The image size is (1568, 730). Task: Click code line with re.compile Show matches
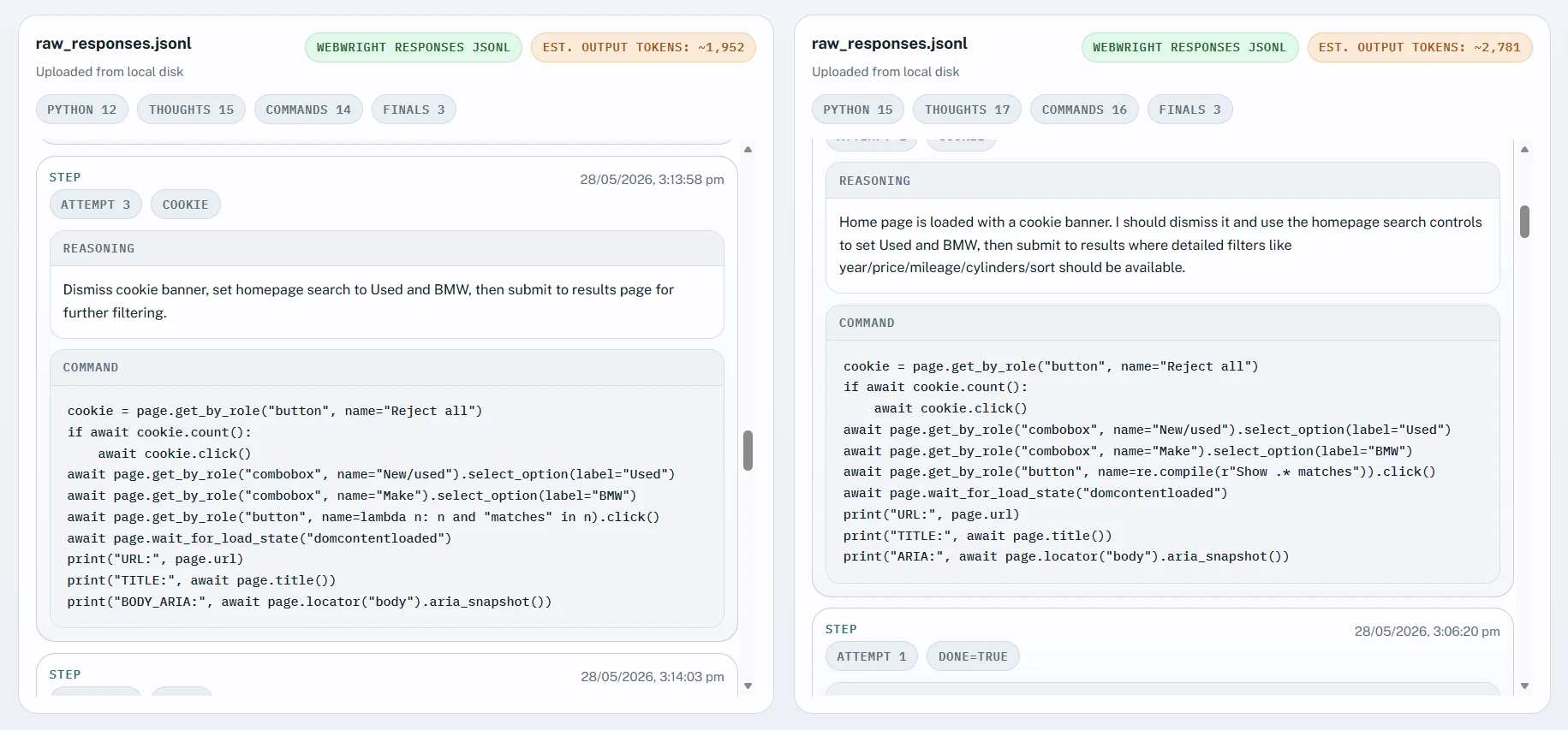(1139, 472)
